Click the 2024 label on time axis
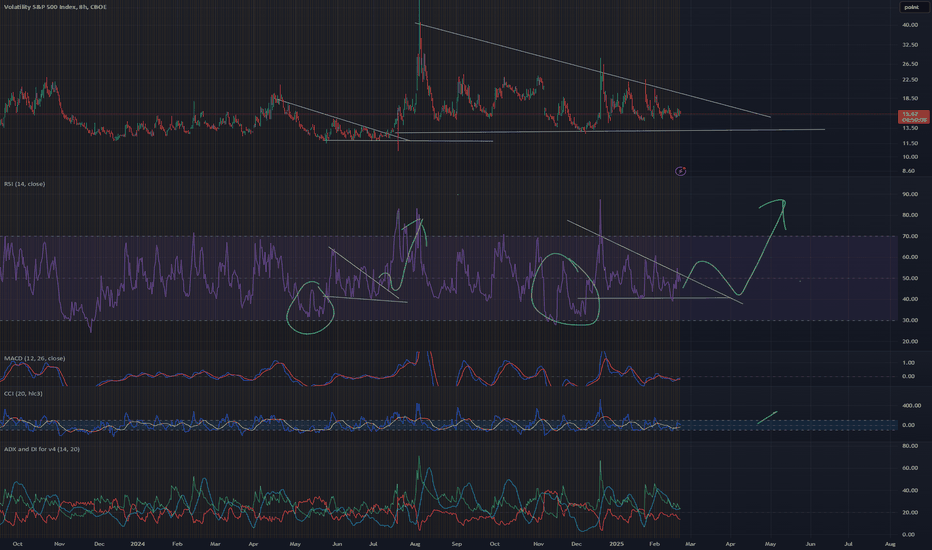Image resolution: width=932 pixels, height=550 pixels. pos(137,543)
